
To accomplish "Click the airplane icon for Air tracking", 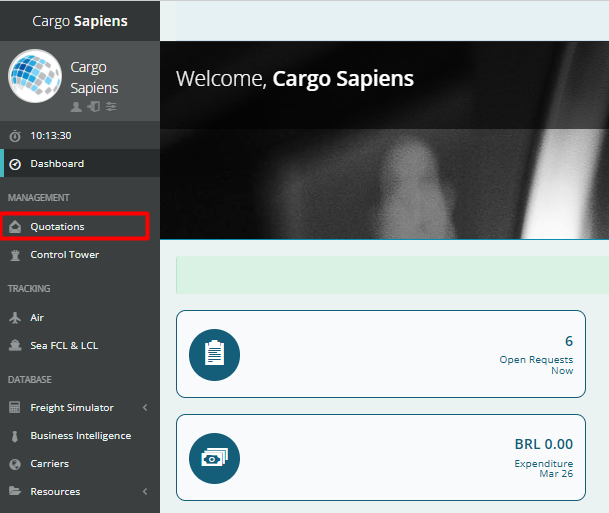I will (14, 318).
